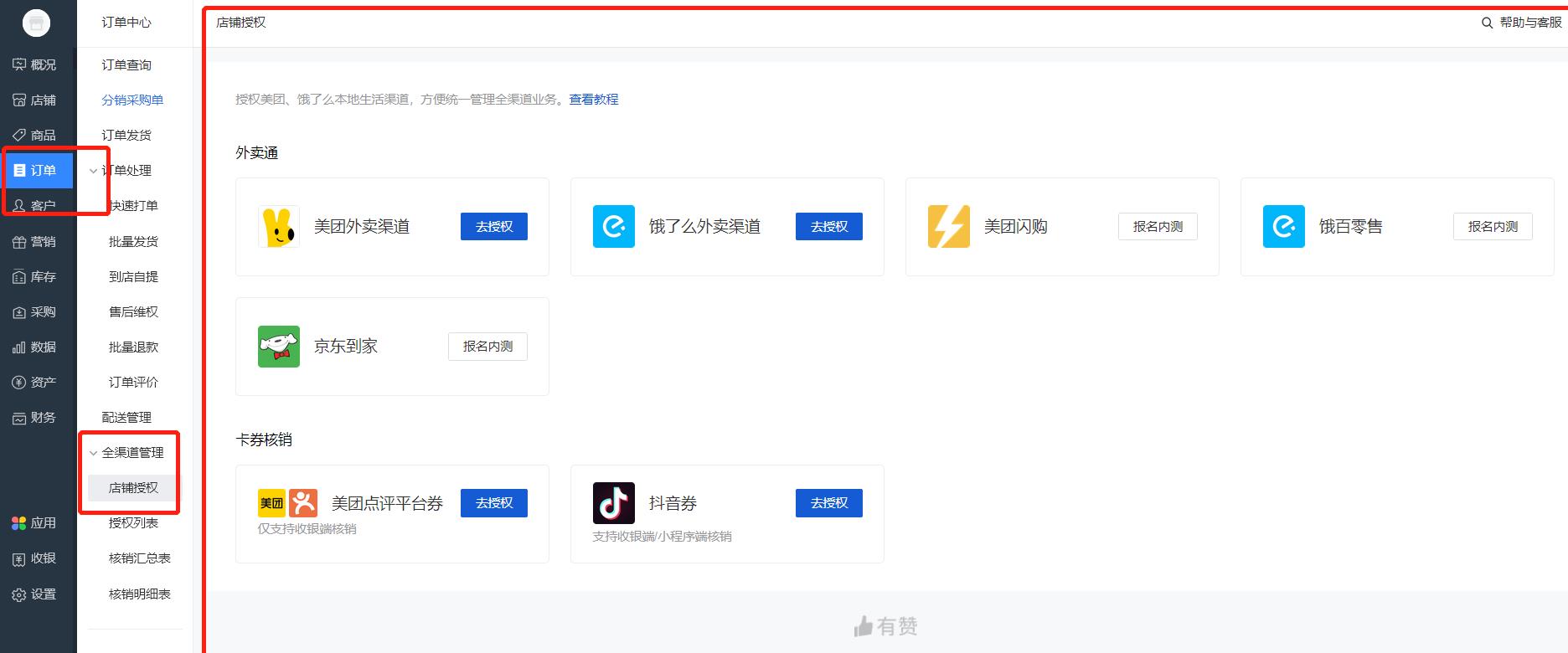Open the 商品 goods tag icon

pos(19,135)
